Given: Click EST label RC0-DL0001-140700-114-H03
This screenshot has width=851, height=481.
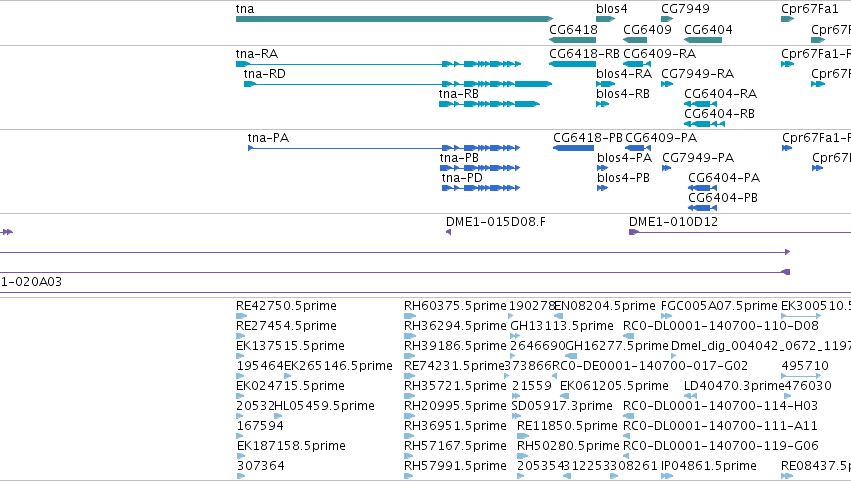Looking at the screenshot, I should tap(720, 406).
